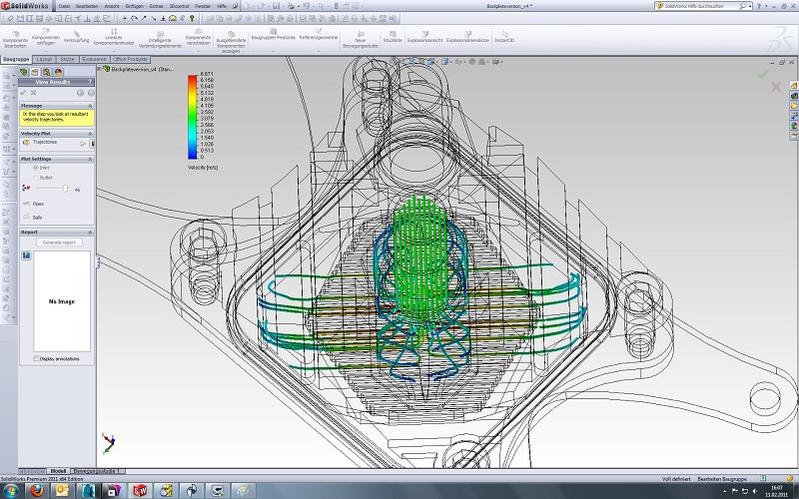The width and height of the screenshot is (799, 499).
Task: Click the save report image icon
Action: (26, 255)
